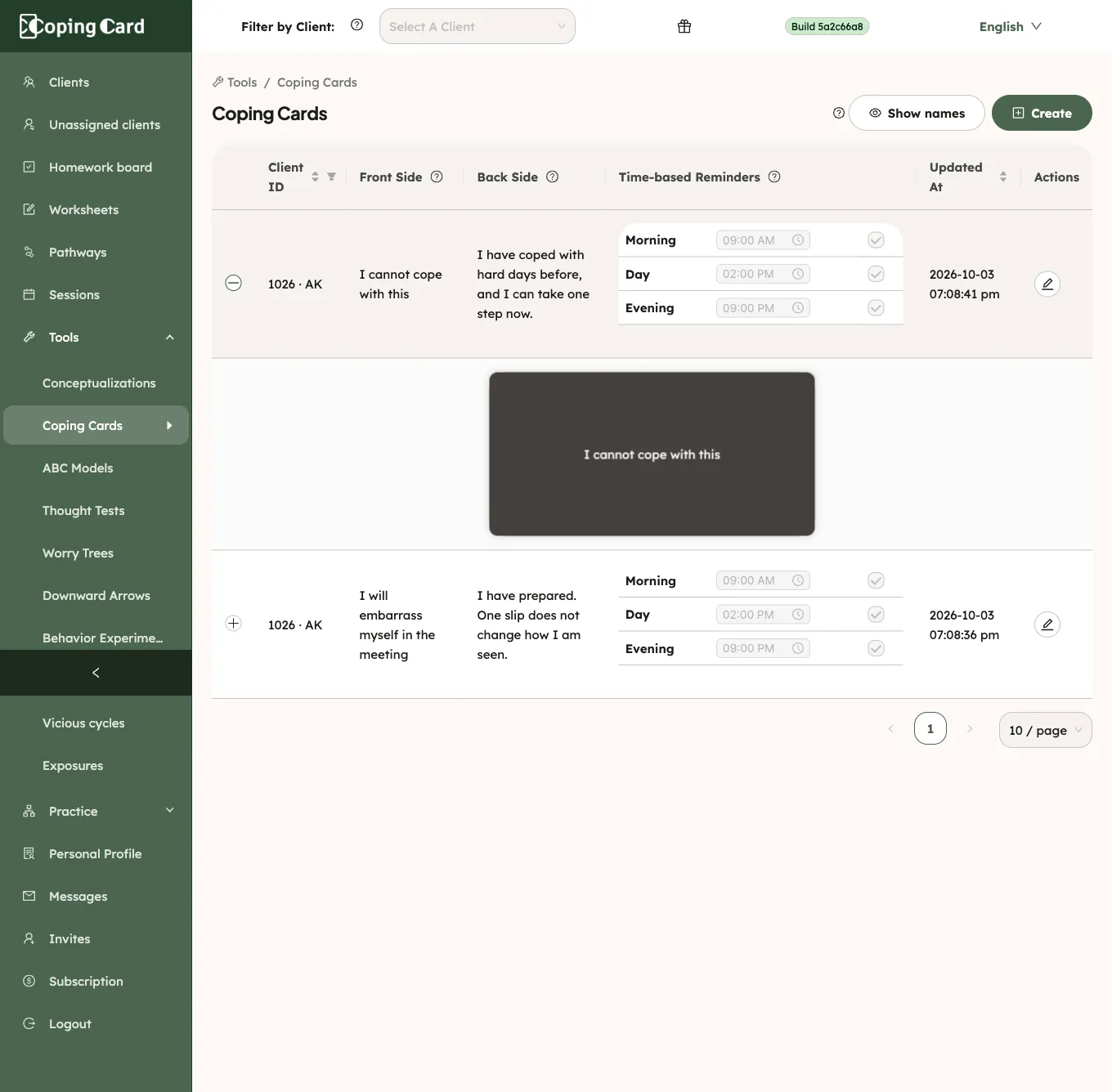Toggle Morning reminder check for 'I cannot cope'

pyautogui.click(x=876, y=240)
